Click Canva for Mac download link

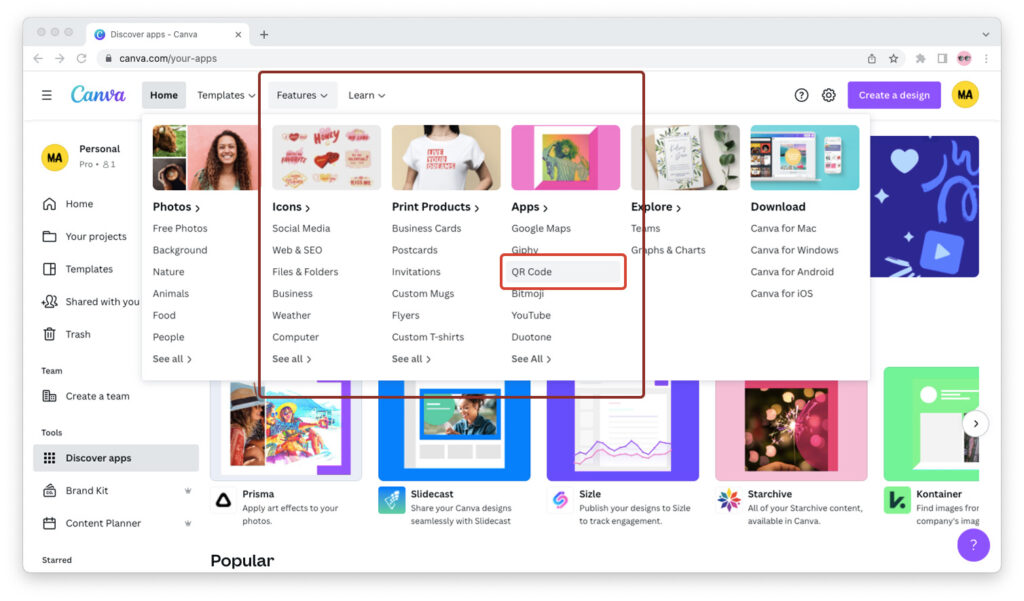click(783, 229)
